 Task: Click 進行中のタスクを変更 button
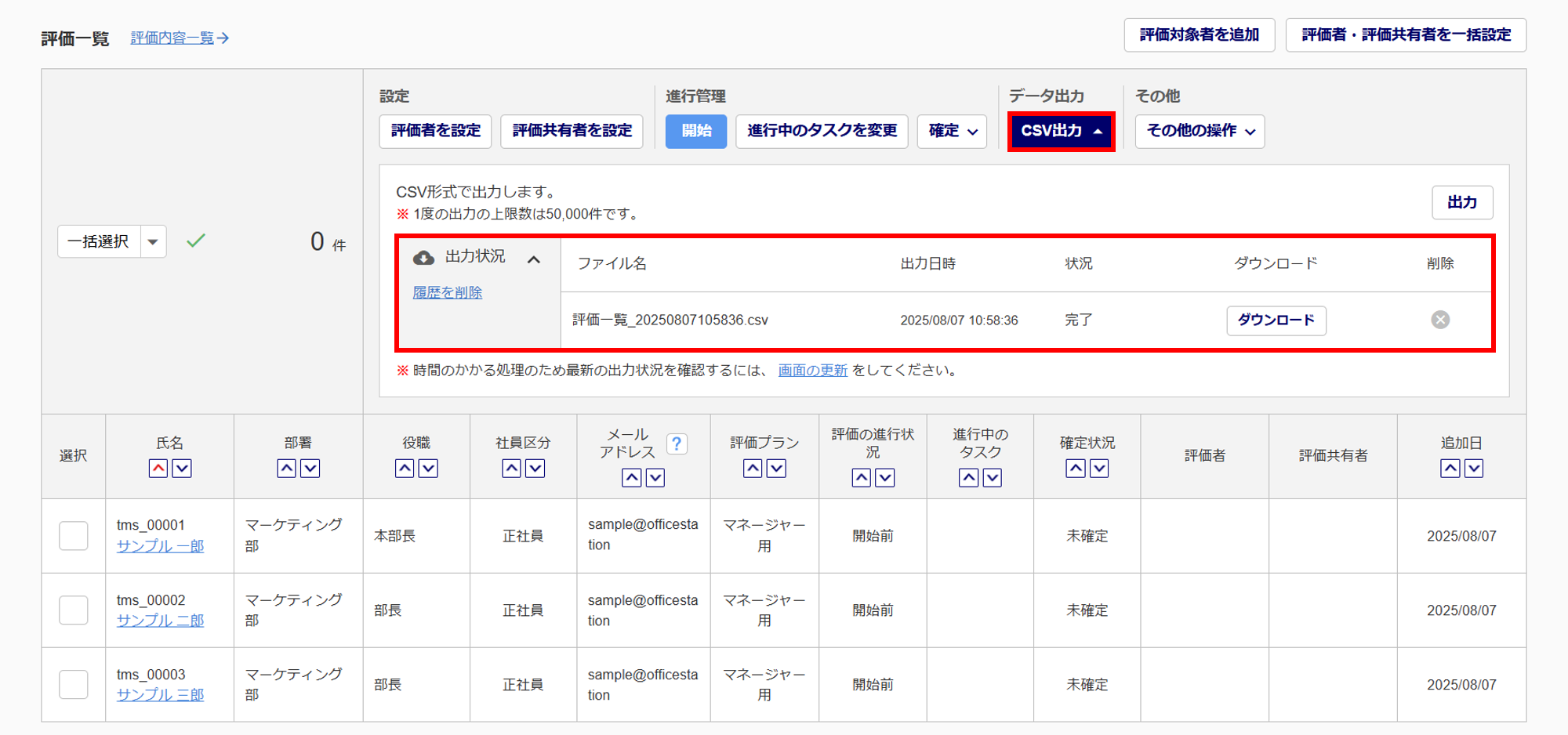pos(822,132)
